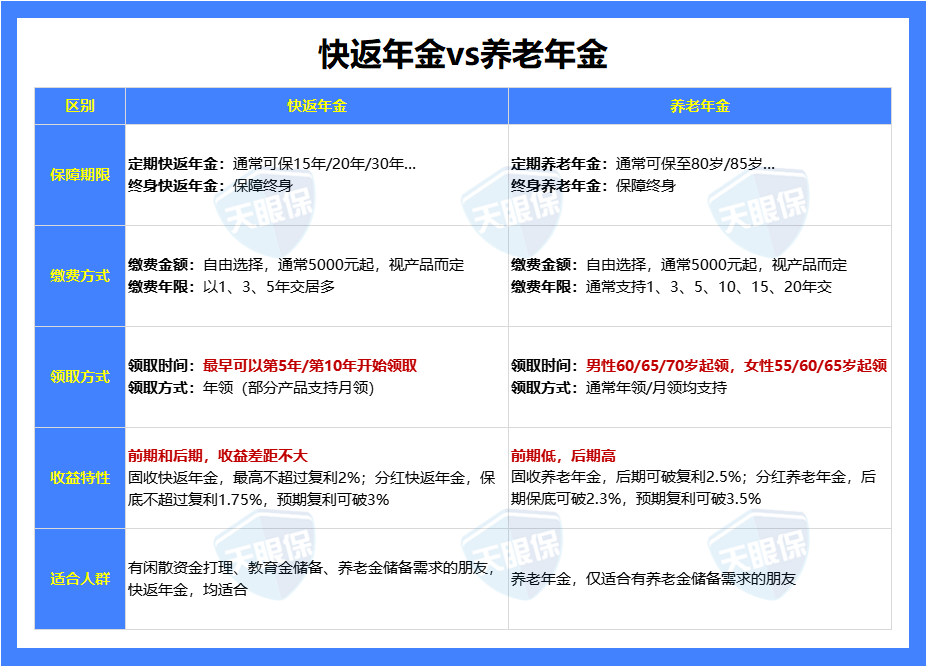926x666 pixels.
Task: Click the 适合人群 row label
Action: tap(80, 580)
